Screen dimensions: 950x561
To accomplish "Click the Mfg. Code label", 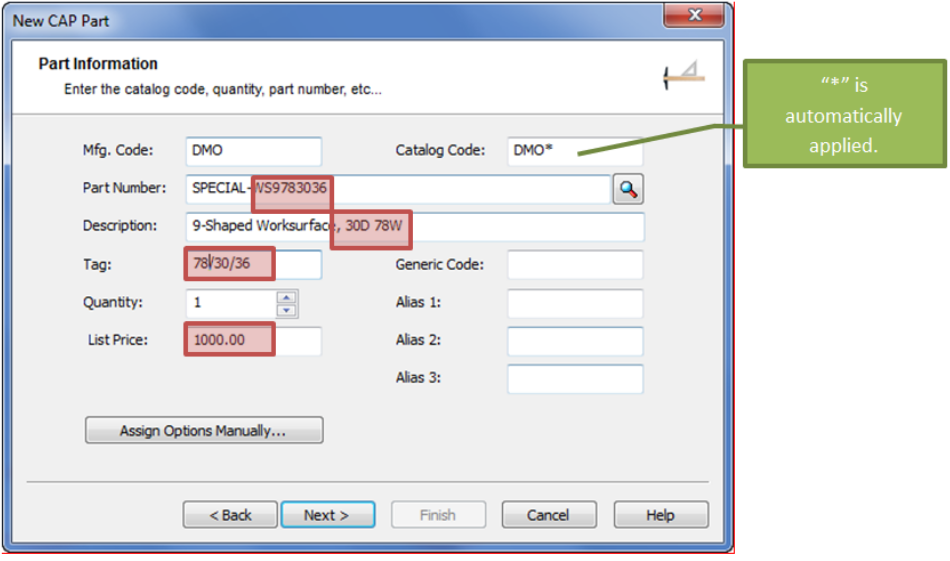I will (118, 150).
